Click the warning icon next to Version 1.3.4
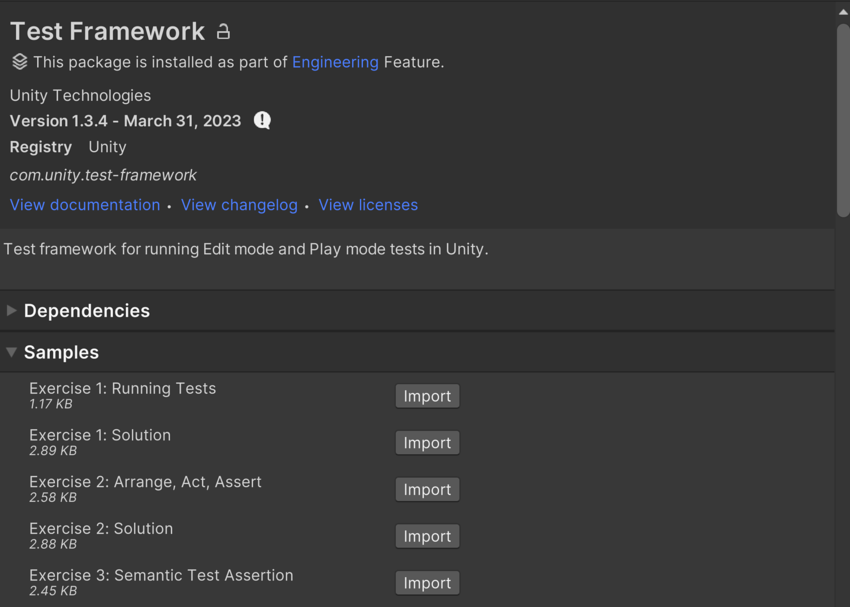 261,120
